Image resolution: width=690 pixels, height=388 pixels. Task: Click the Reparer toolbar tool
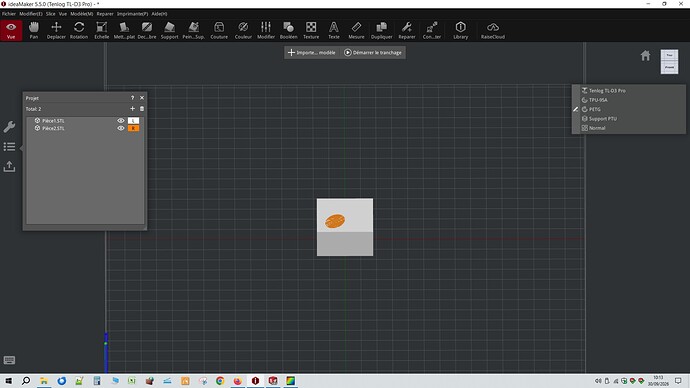pos(407,30)
